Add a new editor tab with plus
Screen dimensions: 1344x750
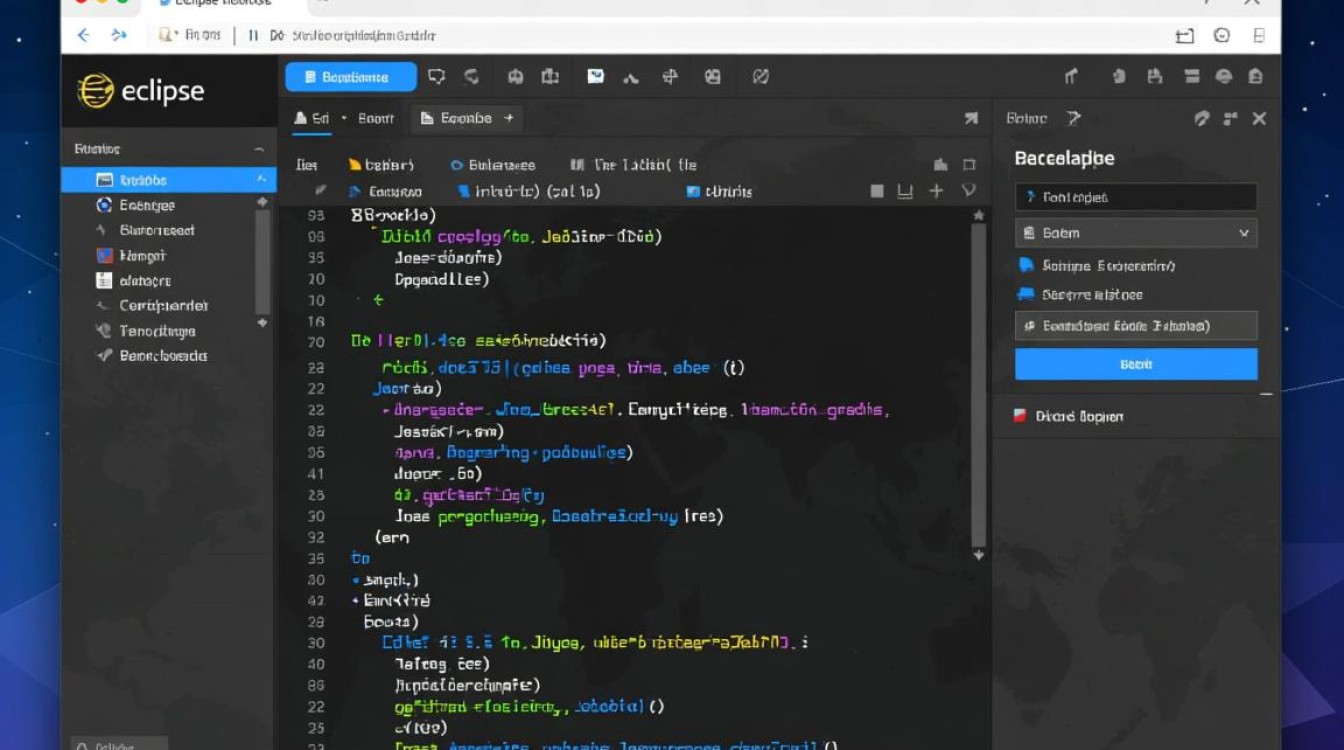tap(508, 118)
